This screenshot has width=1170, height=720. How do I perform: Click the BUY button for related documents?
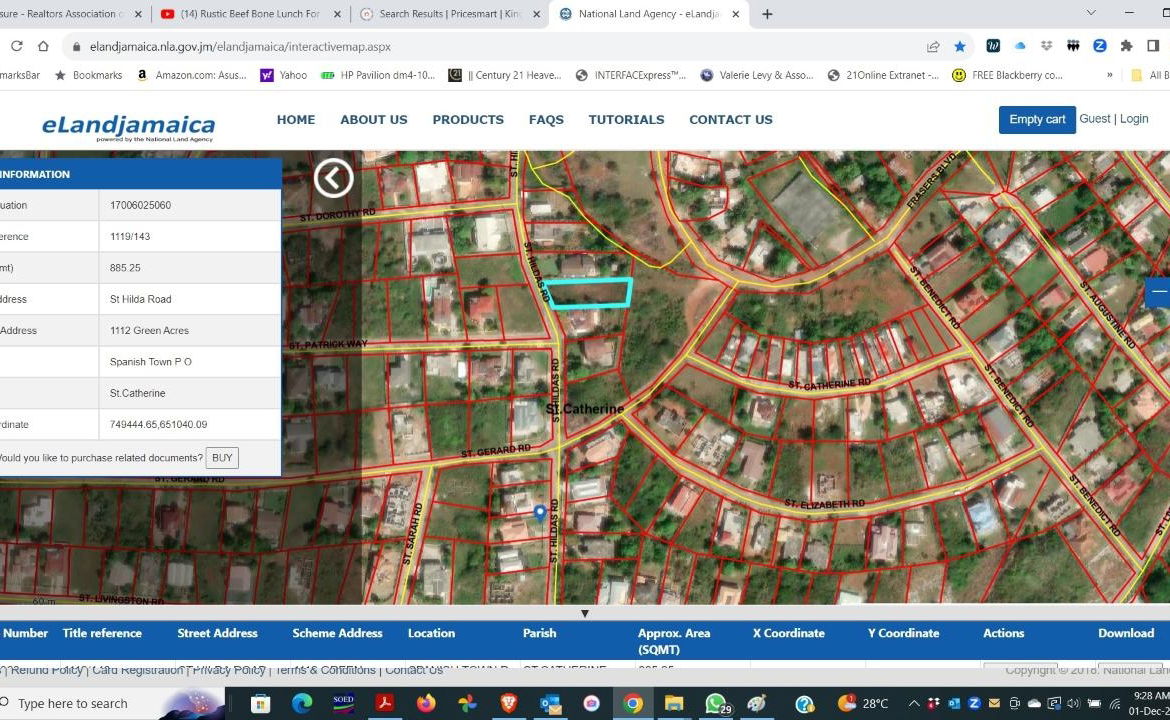click(x=222, y=458)
